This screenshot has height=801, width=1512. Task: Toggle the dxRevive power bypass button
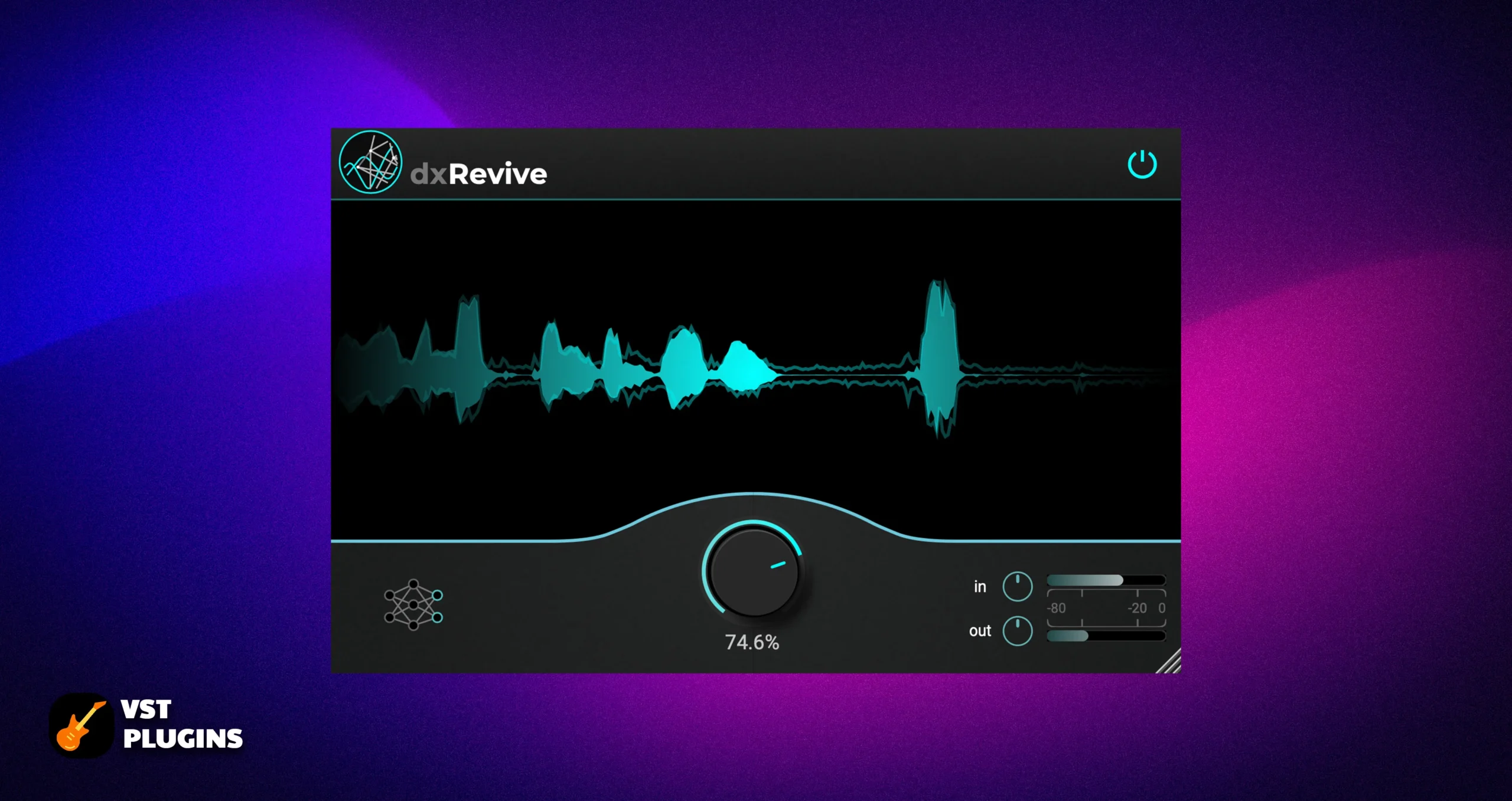point(1142,164)
